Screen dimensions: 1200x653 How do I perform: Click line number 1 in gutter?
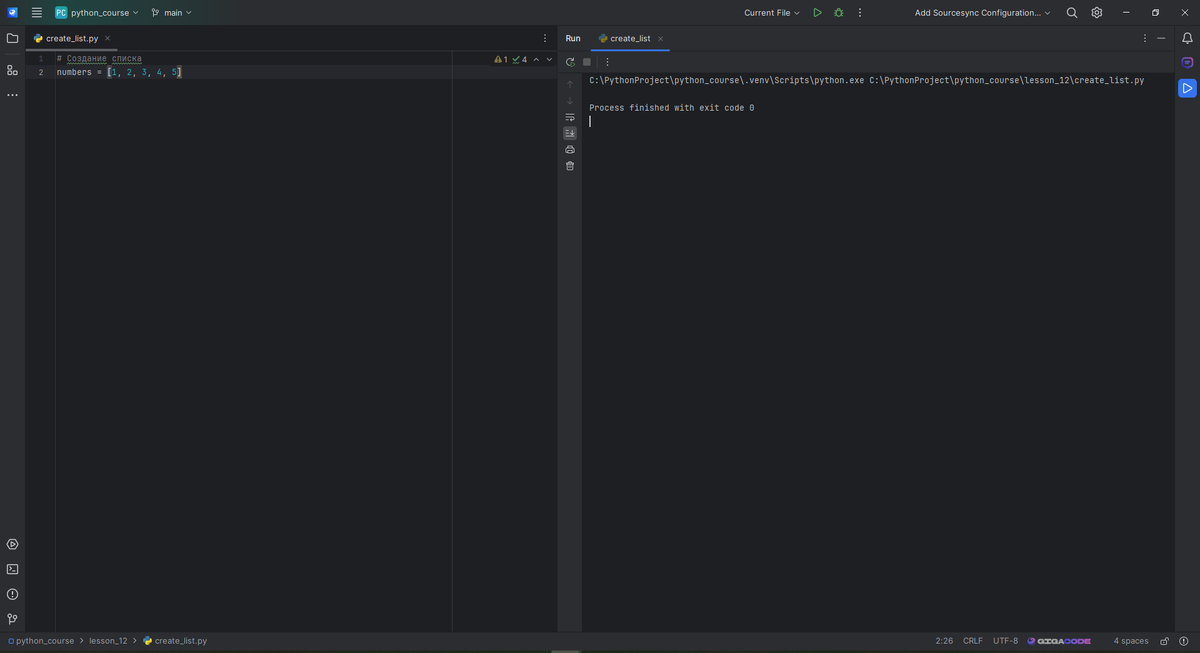(x=40, y=59)
